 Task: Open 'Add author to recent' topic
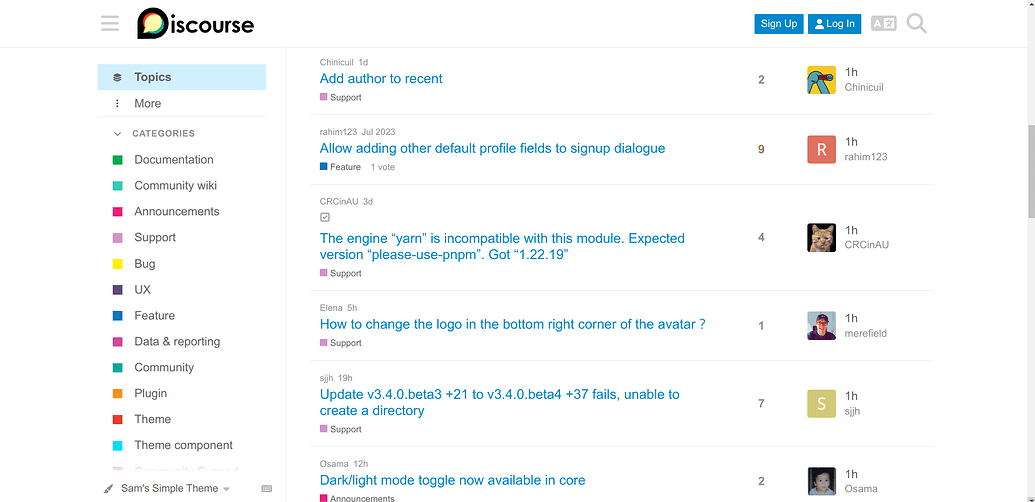pyautogui.click(x=381, y=79)
